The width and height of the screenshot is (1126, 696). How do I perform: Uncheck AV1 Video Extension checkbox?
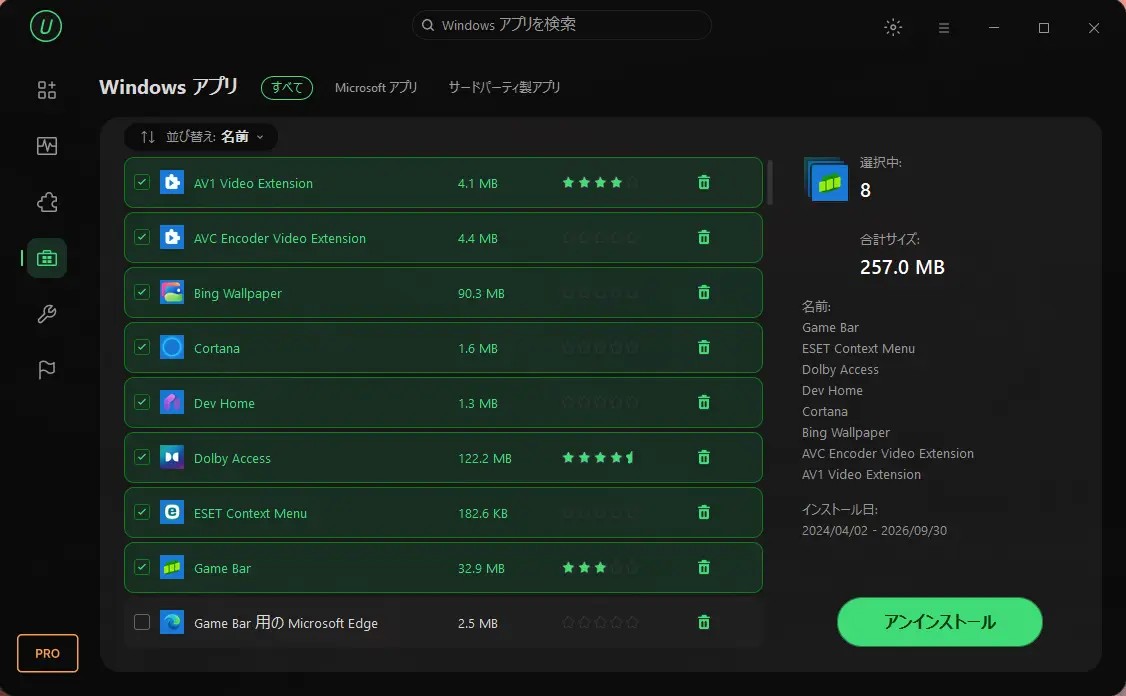pyautogui.click(x=142, y=182)
